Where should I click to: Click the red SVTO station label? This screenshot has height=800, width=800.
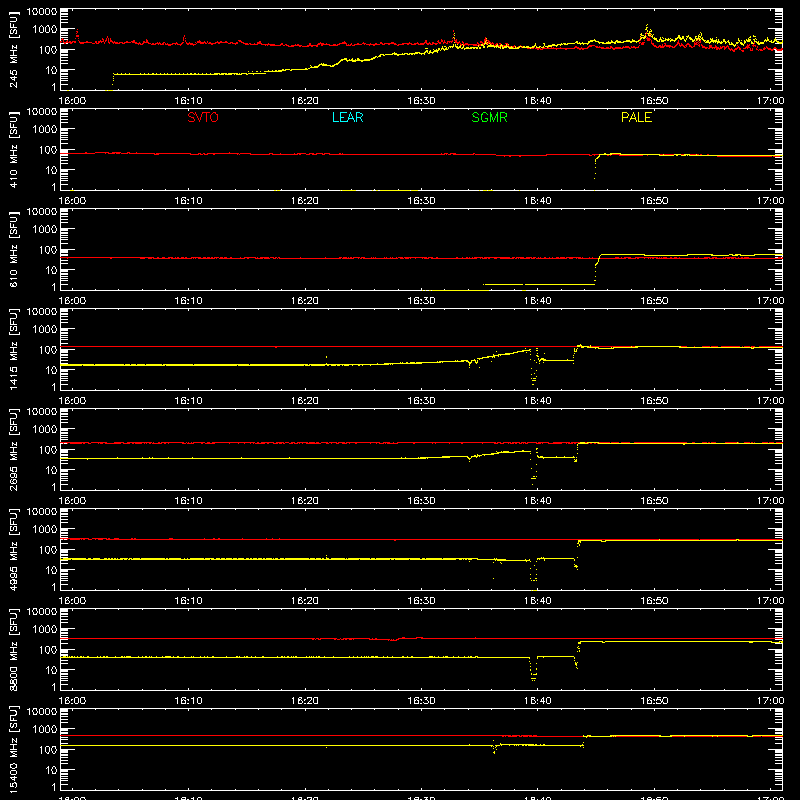click(x=203, y=117)
